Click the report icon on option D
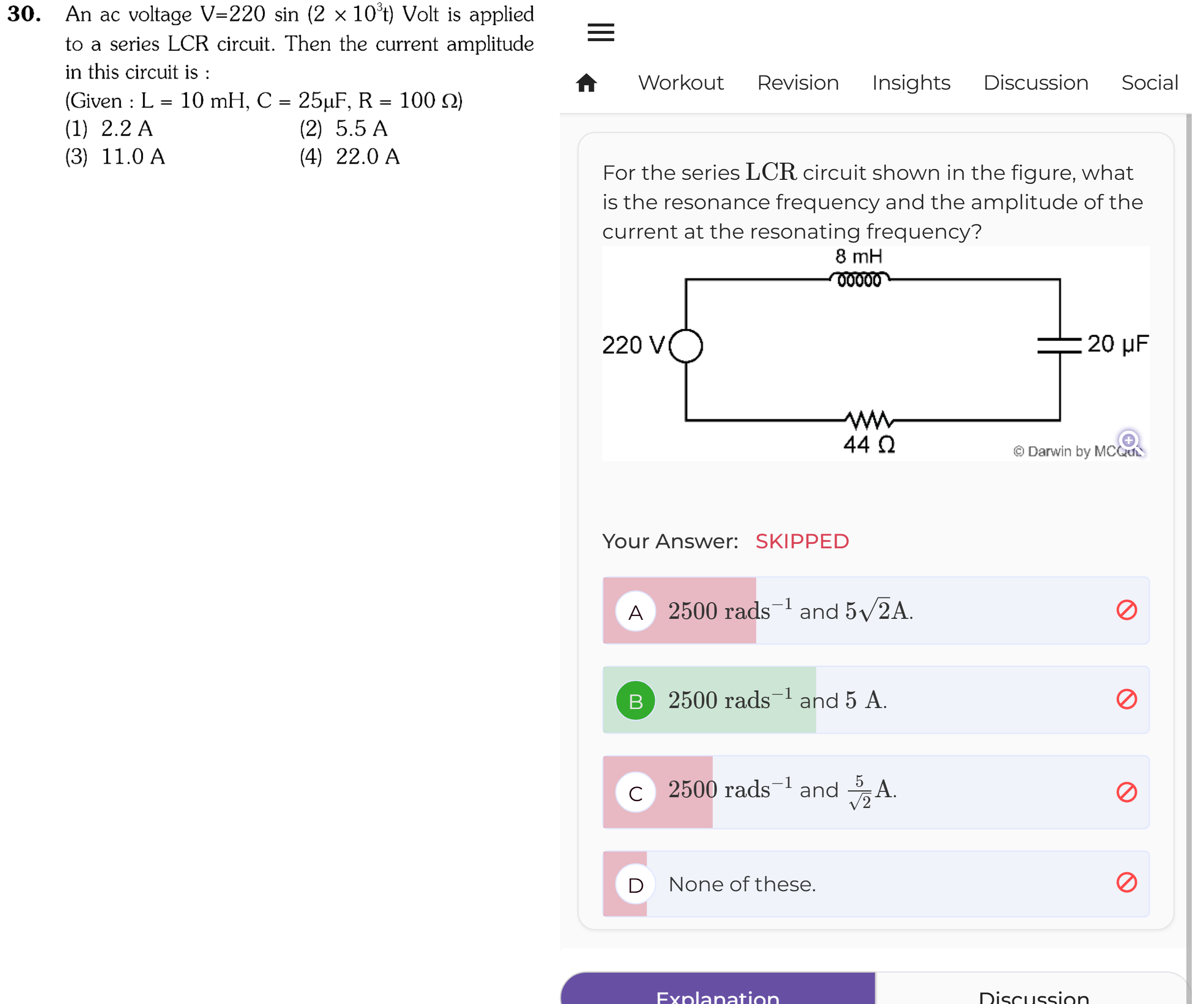Viewport: 1204px width, 1004px height. coord(1126,882)
